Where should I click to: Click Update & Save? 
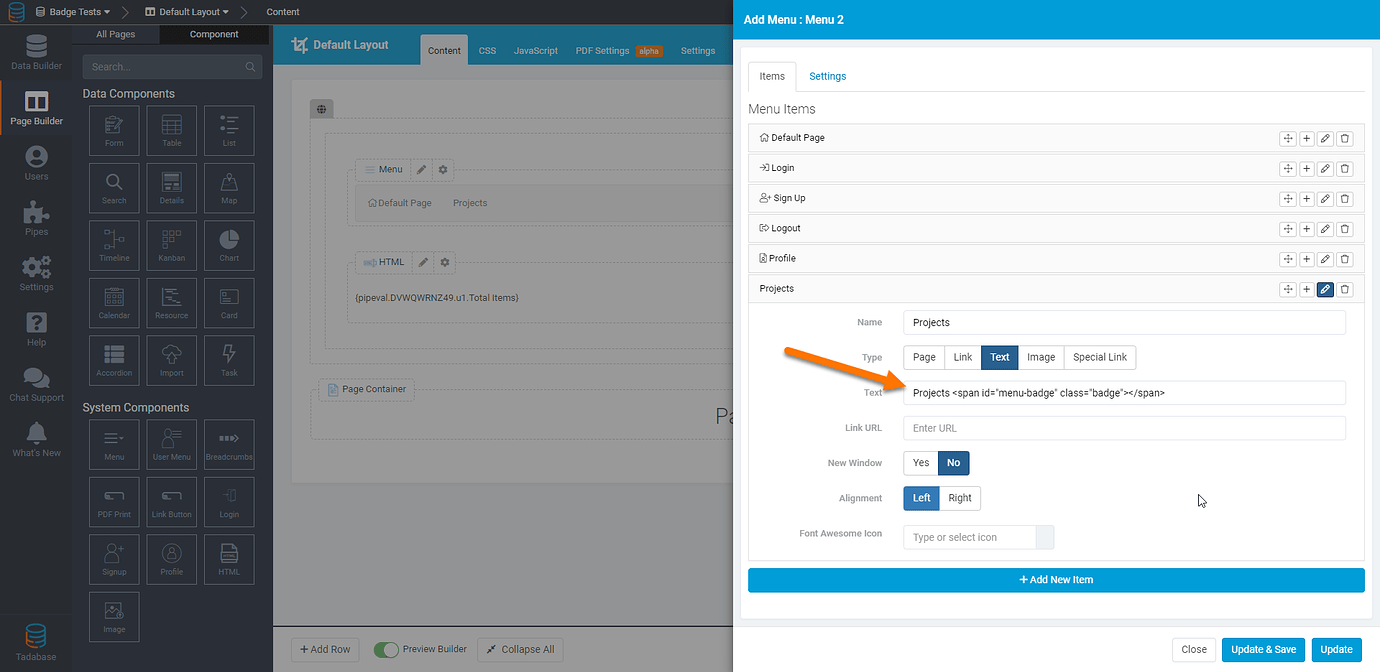point(1263,649)
